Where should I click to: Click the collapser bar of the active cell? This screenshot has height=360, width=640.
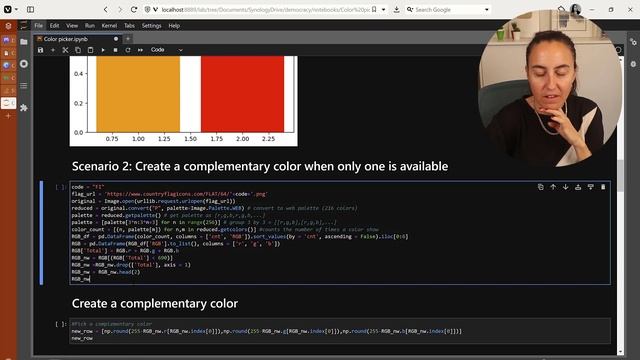[41, 233]
